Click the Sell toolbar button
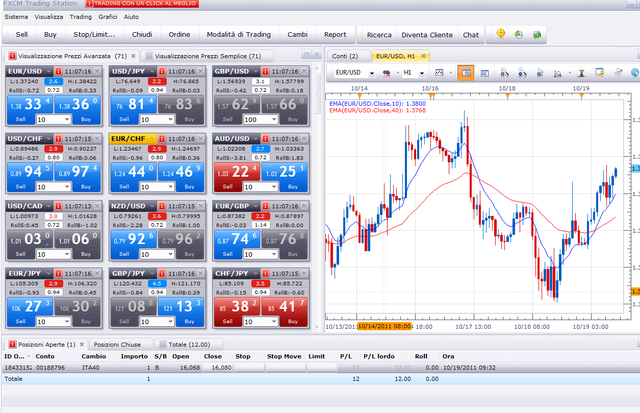640x413 pixels. 22,35
